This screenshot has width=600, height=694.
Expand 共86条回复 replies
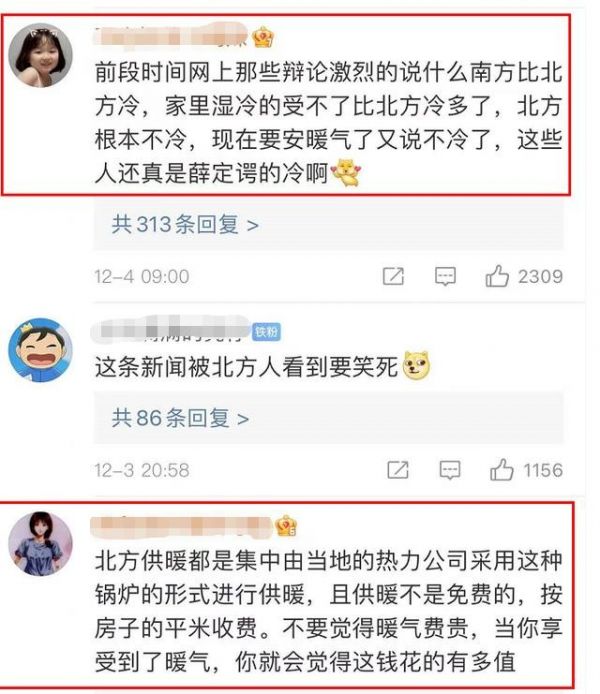click(x=180, y=418)
